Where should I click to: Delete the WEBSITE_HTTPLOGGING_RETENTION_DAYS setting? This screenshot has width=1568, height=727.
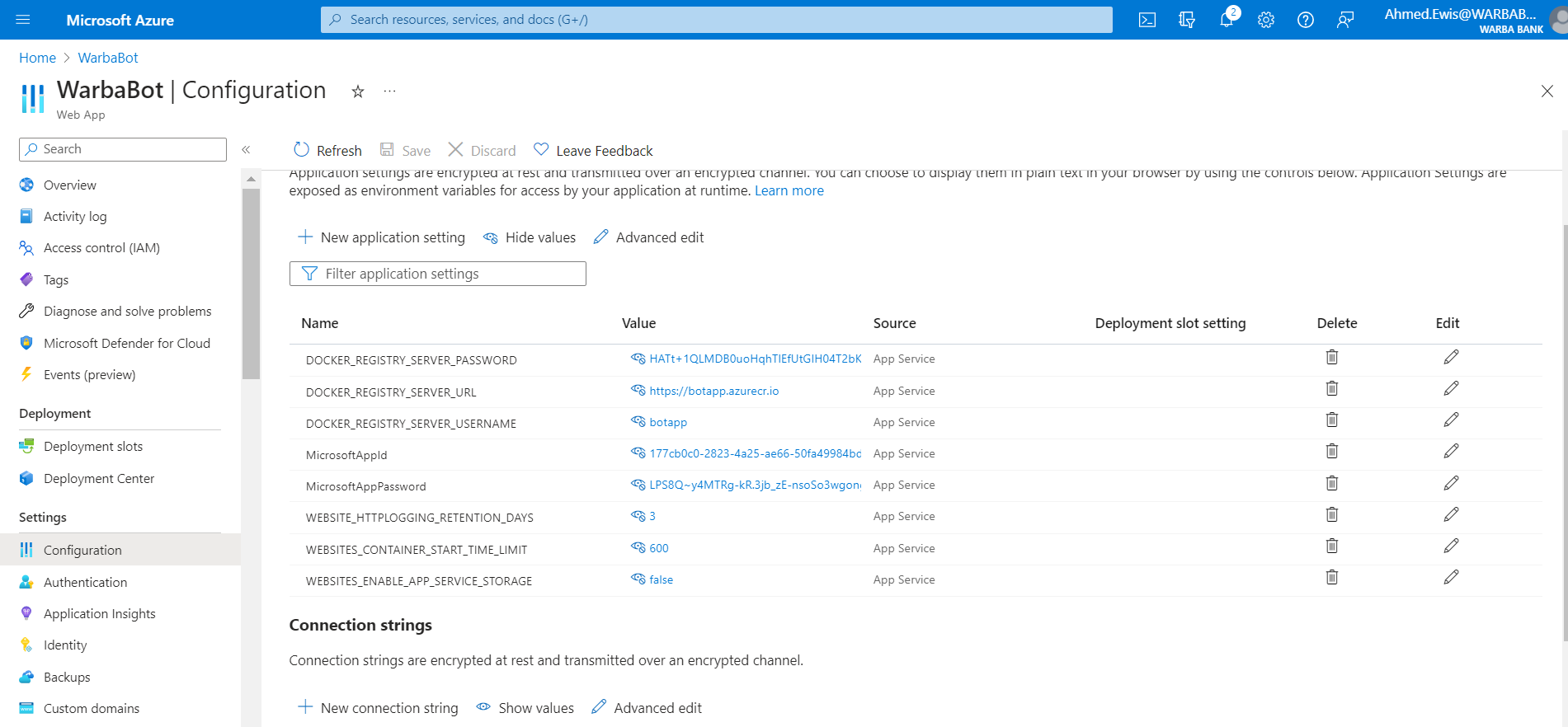(x=1332, y=514)
